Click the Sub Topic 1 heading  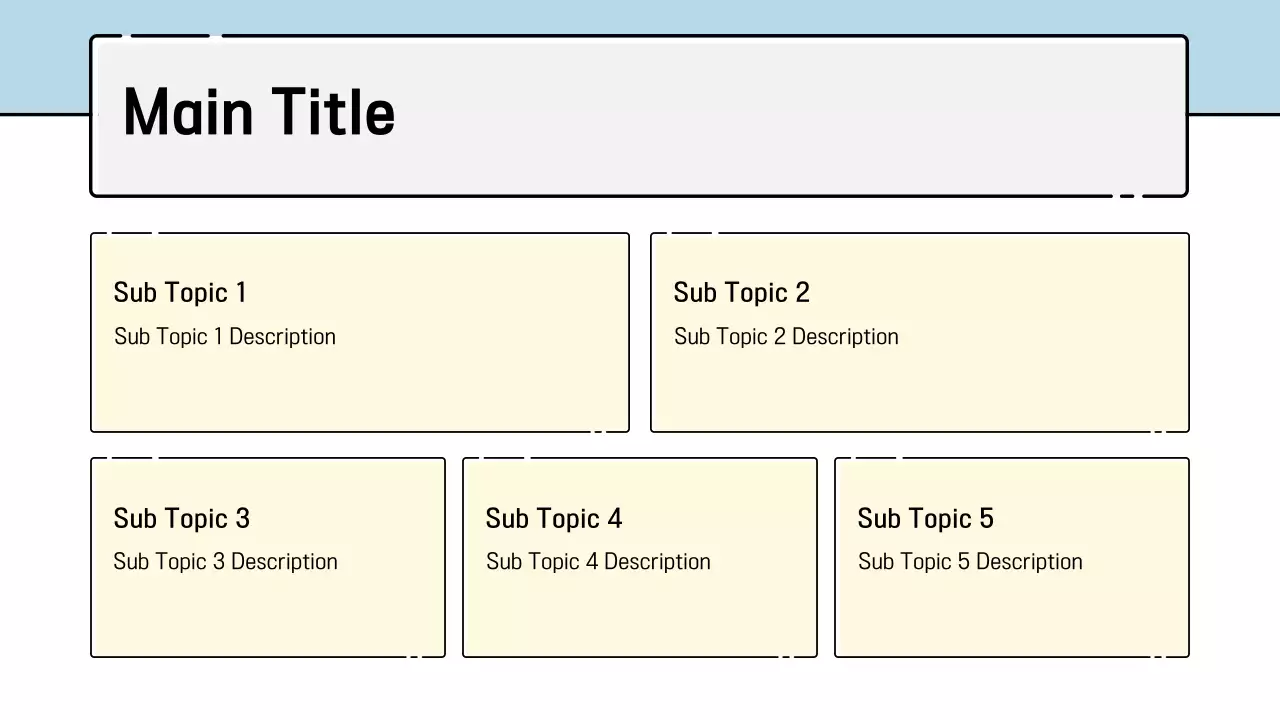click(x=180, y=293)
